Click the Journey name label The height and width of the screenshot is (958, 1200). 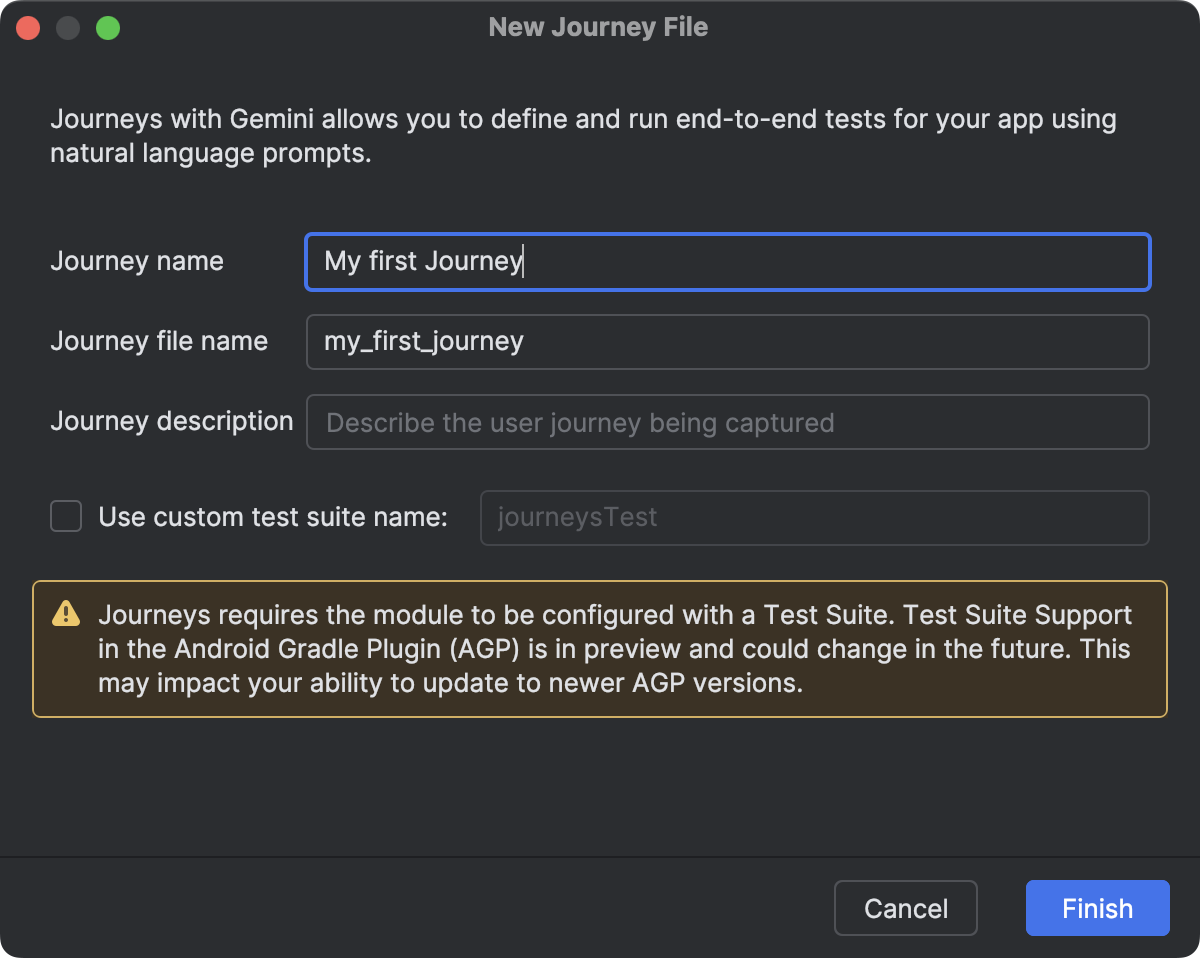click(x=136, y=261)
